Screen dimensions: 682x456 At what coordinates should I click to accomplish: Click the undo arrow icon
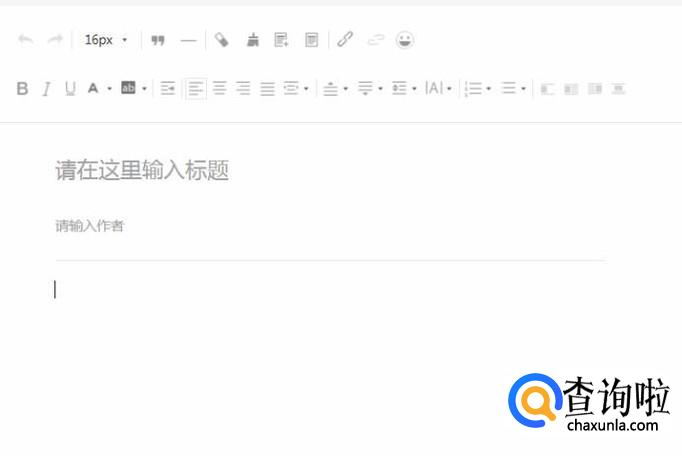tap(26, 40)
